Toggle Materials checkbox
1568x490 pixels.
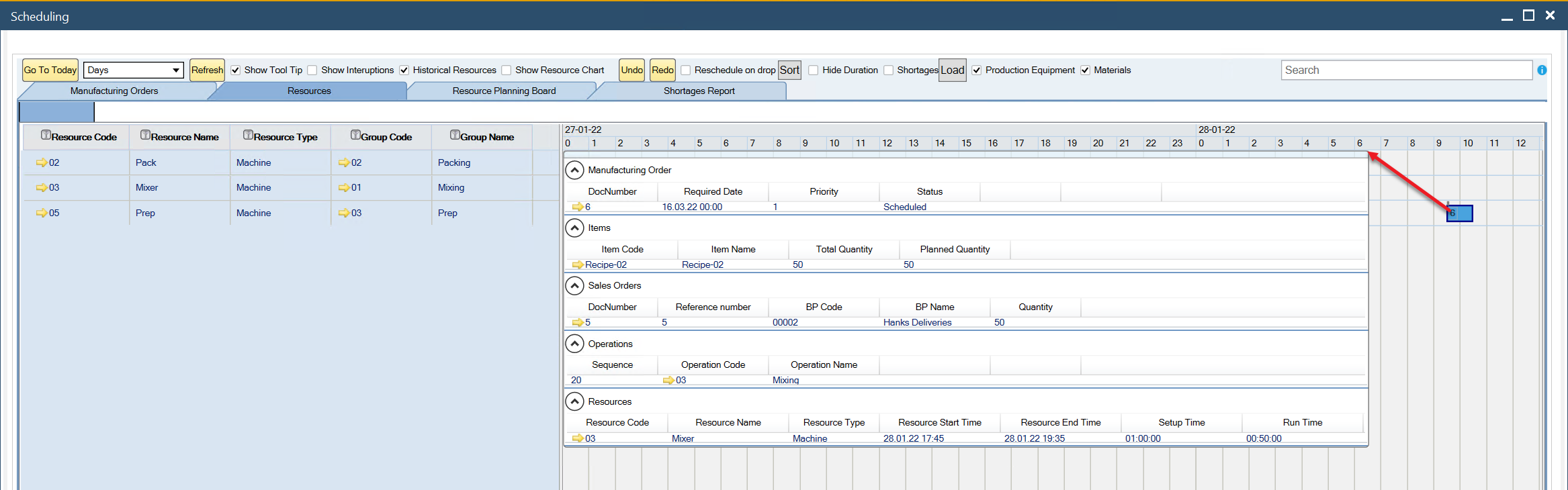[1085, 70]
